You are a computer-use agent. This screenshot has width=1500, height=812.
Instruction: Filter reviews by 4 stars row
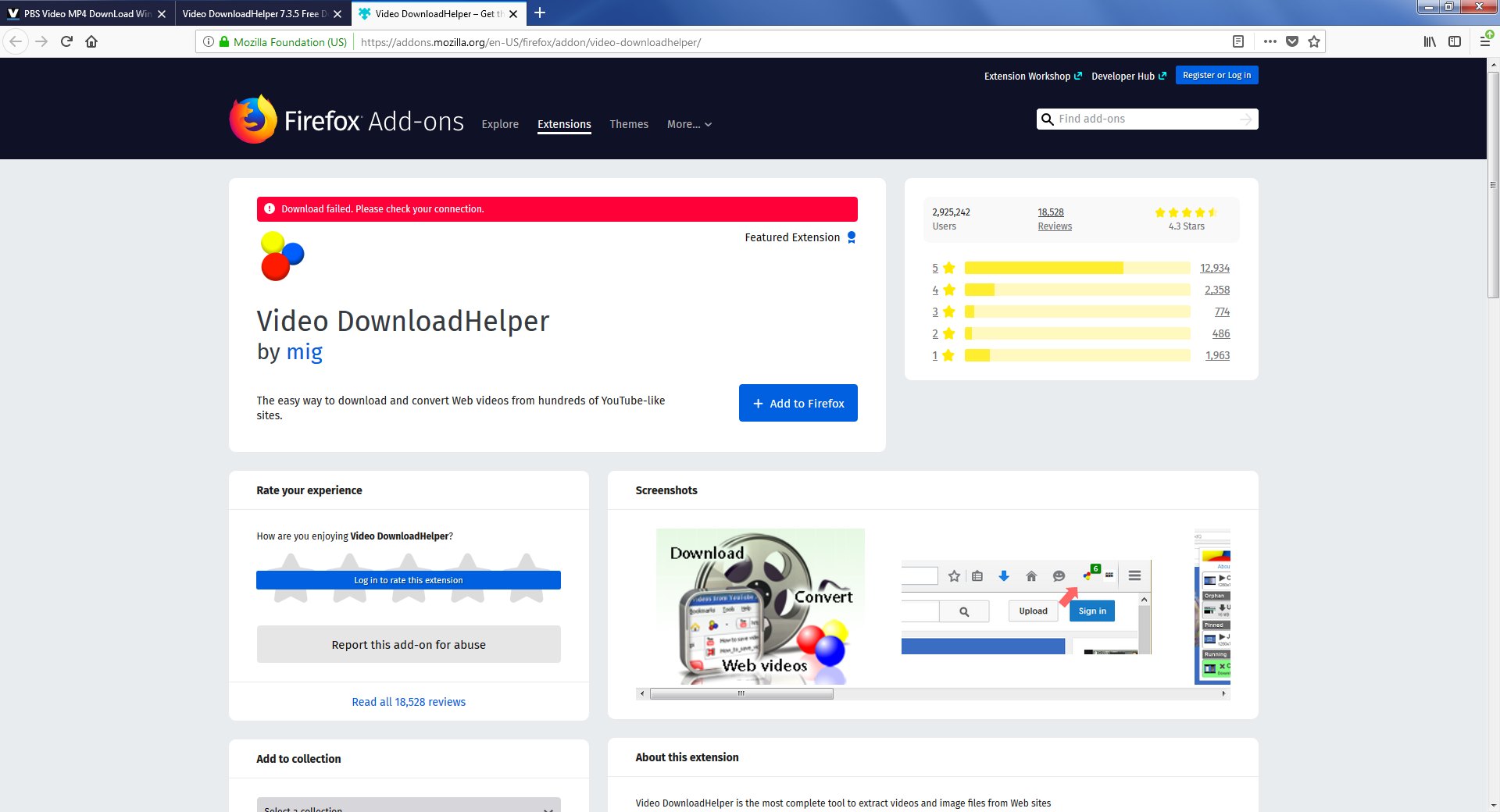pos(1080,290)
